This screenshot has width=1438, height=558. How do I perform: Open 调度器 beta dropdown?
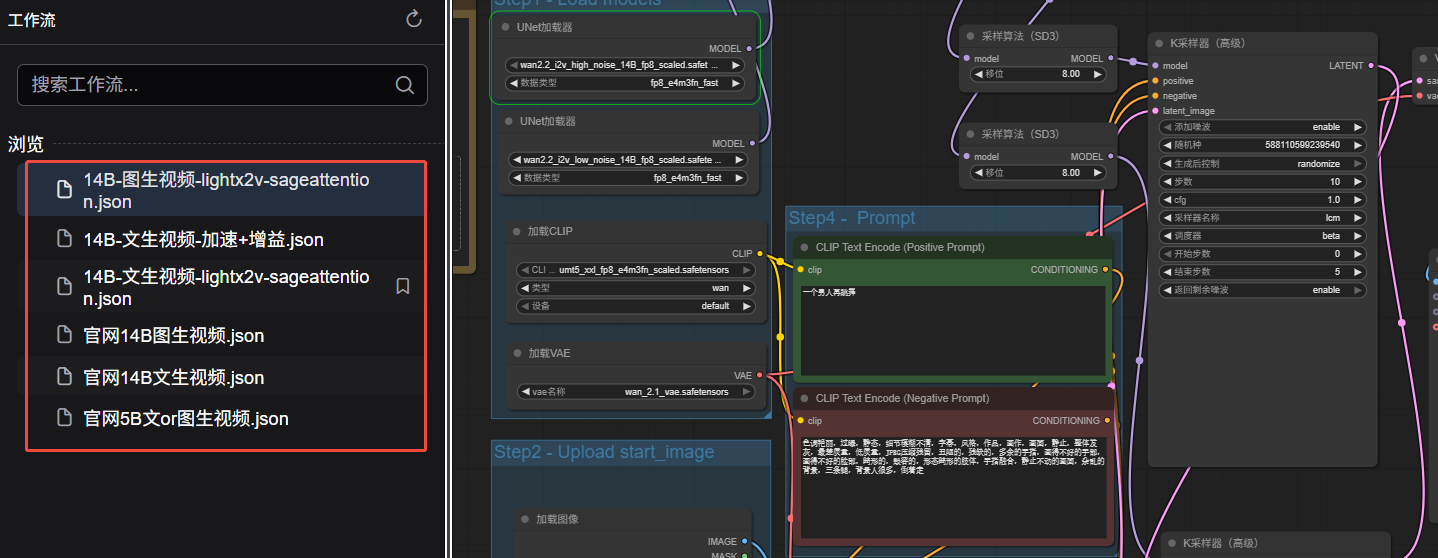[x=1262, y=236]
